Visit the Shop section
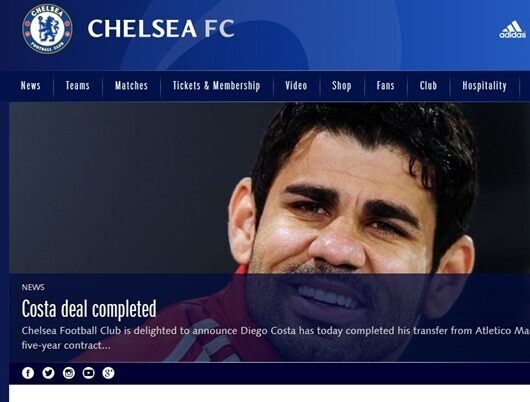The width and height of the screenshot is (530, 402). click(341, 86)
